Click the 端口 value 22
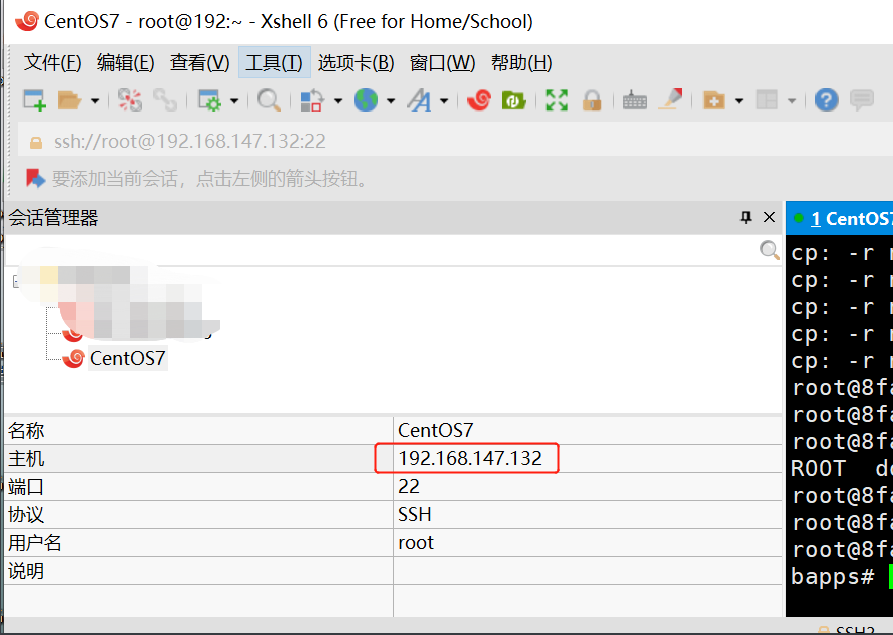Screen dimensions: 893x635 [409, 486]
